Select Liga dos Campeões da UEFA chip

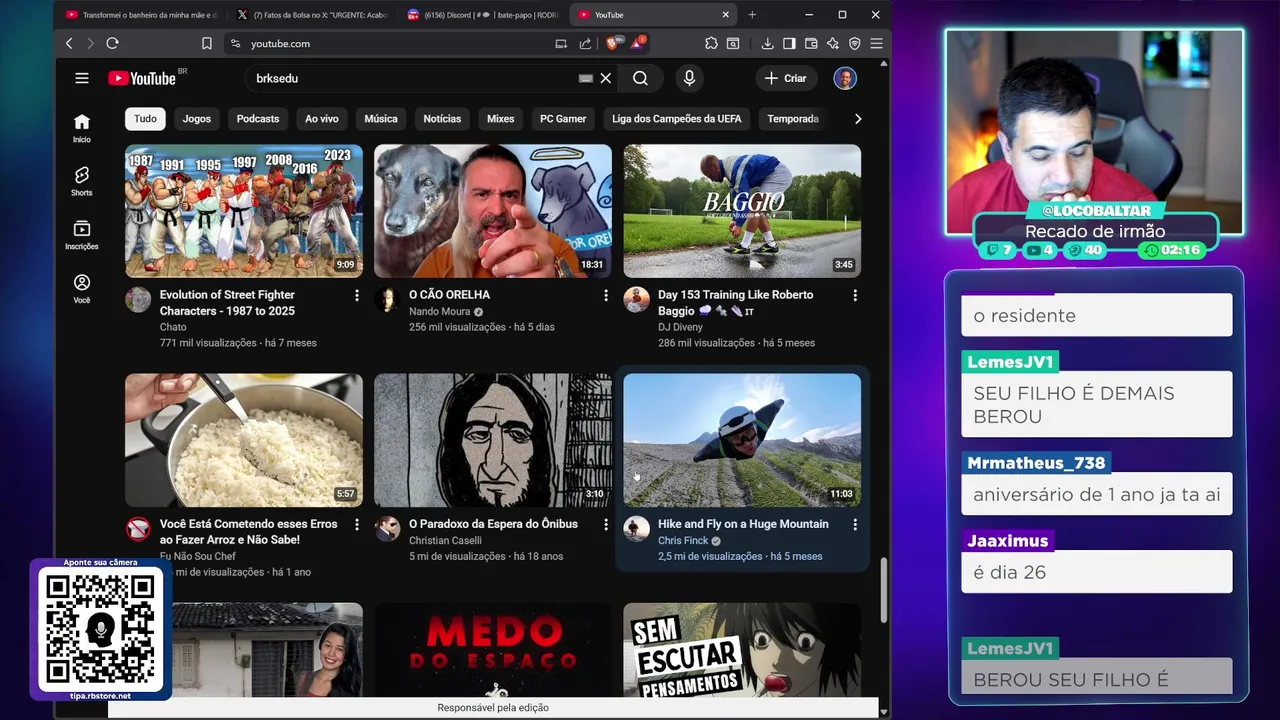[x=677, y=119]
